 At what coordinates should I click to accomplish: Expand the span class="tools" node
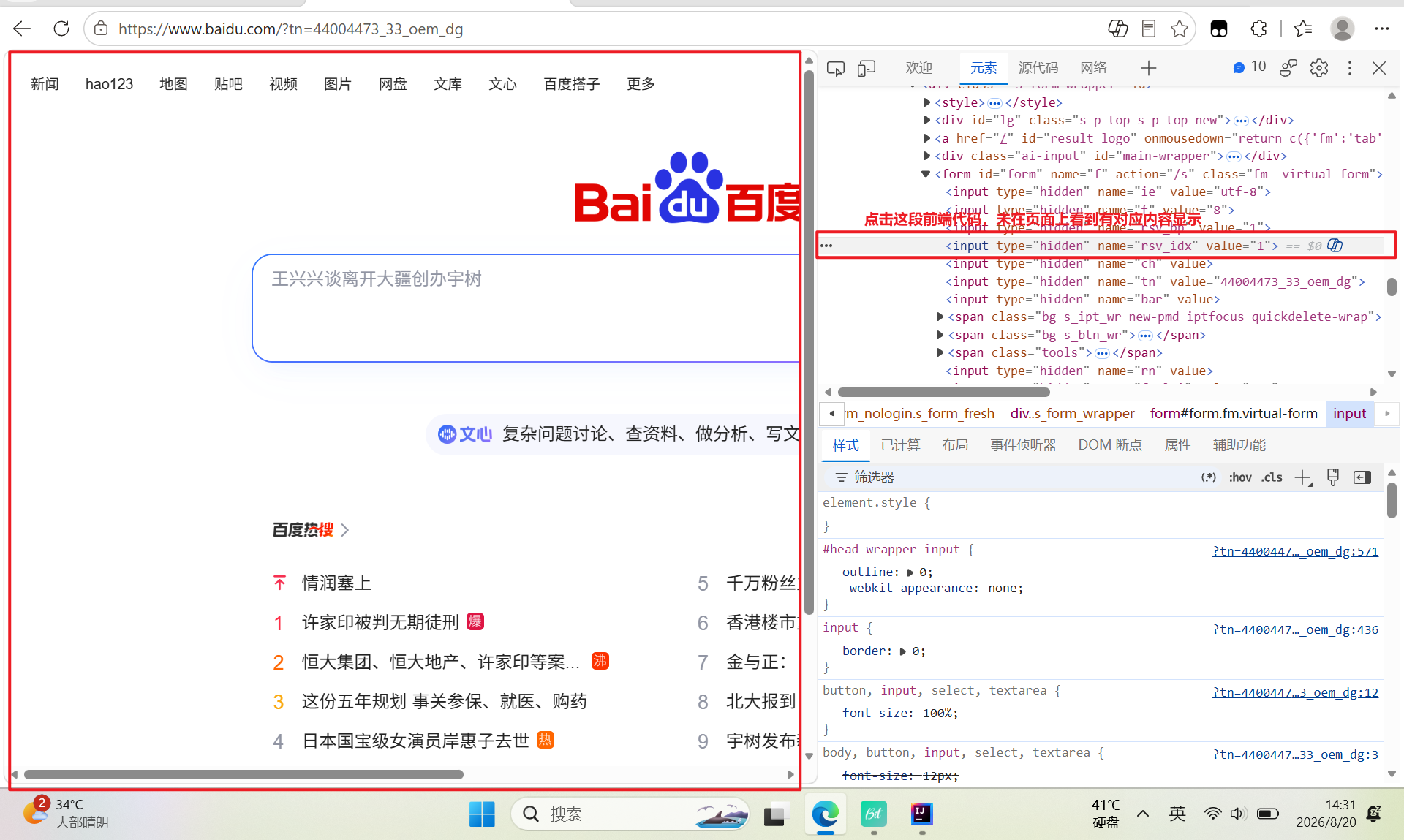pyautogui.click(x=940, y=352)
